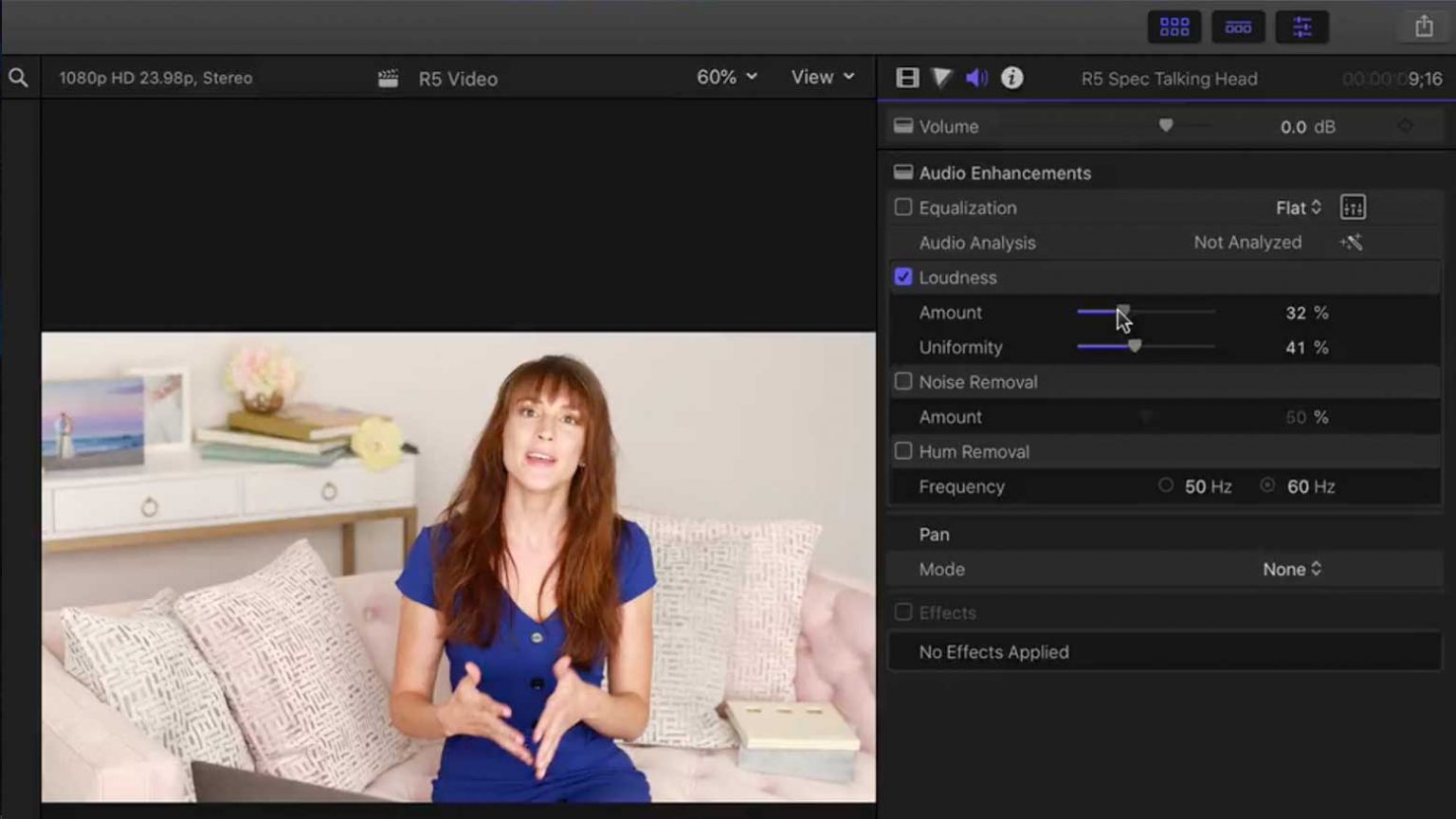Open the Video inspector tab icon
1456x819 pixels.
point(907,78)
